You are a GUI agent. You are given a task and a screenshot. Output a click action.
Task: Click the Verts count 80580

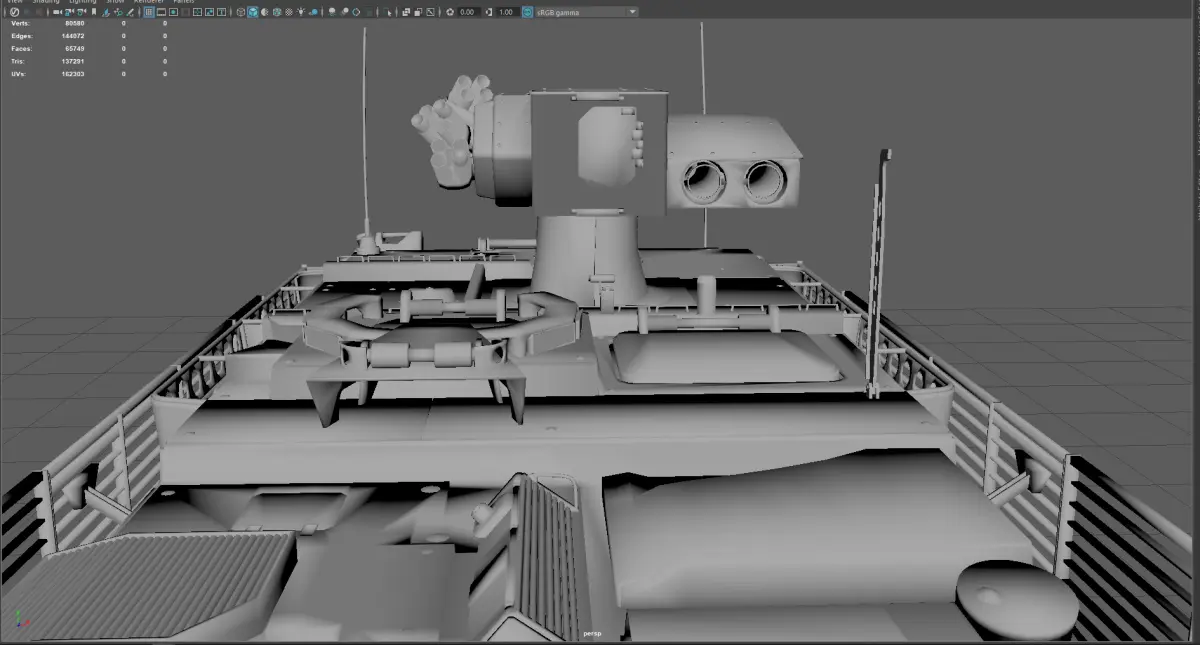73,22
